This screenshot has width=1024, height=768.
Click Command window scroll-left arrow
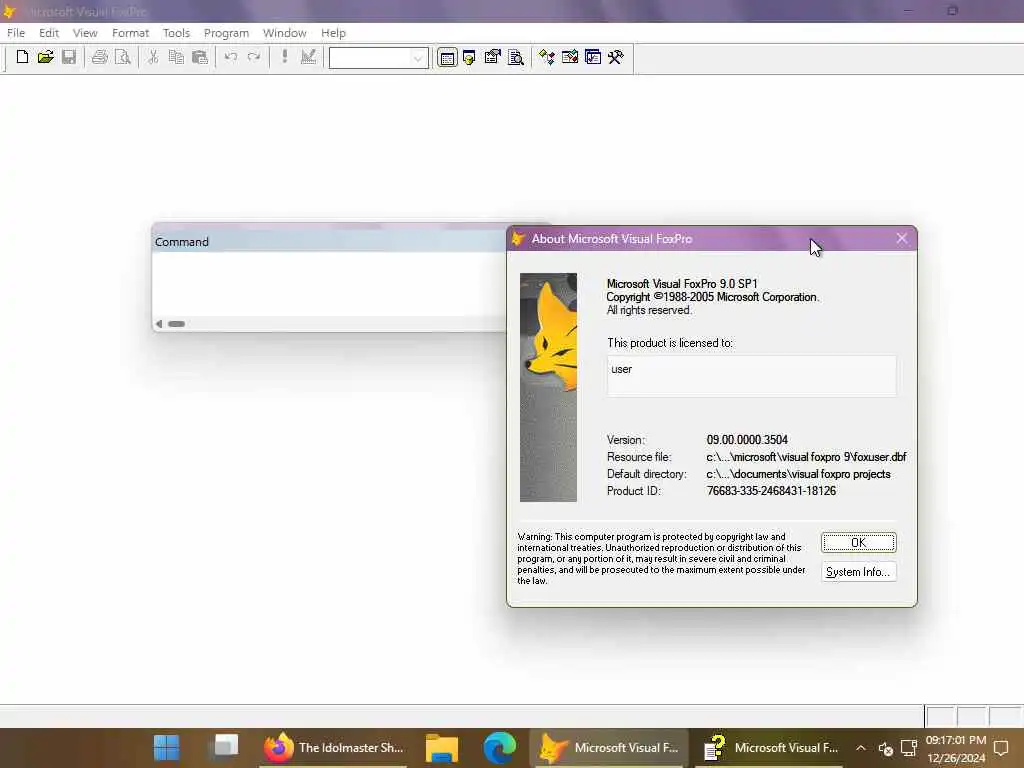tap(159, 324)
